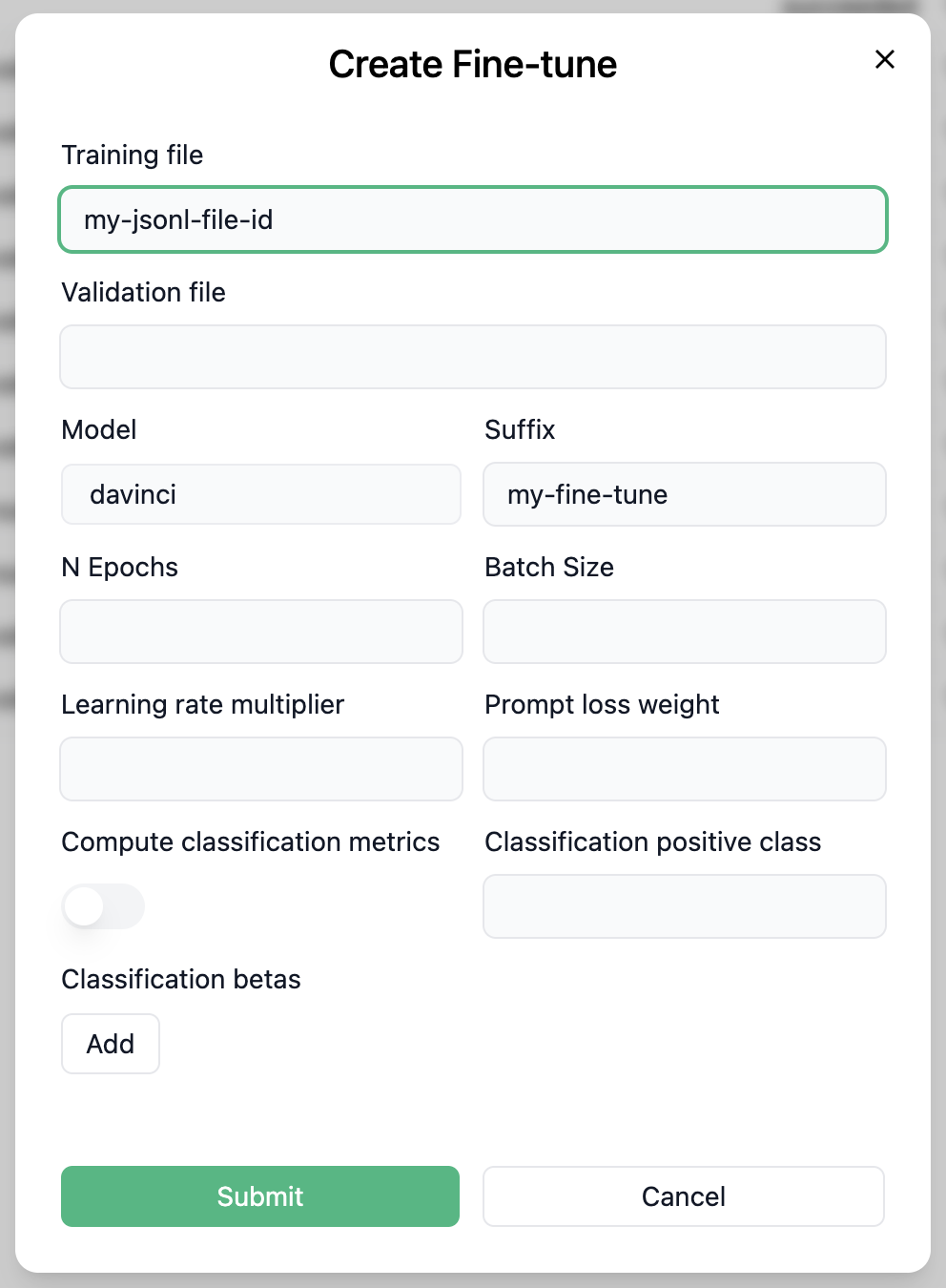The image size is (946, 1288).
Task: Click the 'Create Fine-tune' heading text
Action: click(472, 65)
